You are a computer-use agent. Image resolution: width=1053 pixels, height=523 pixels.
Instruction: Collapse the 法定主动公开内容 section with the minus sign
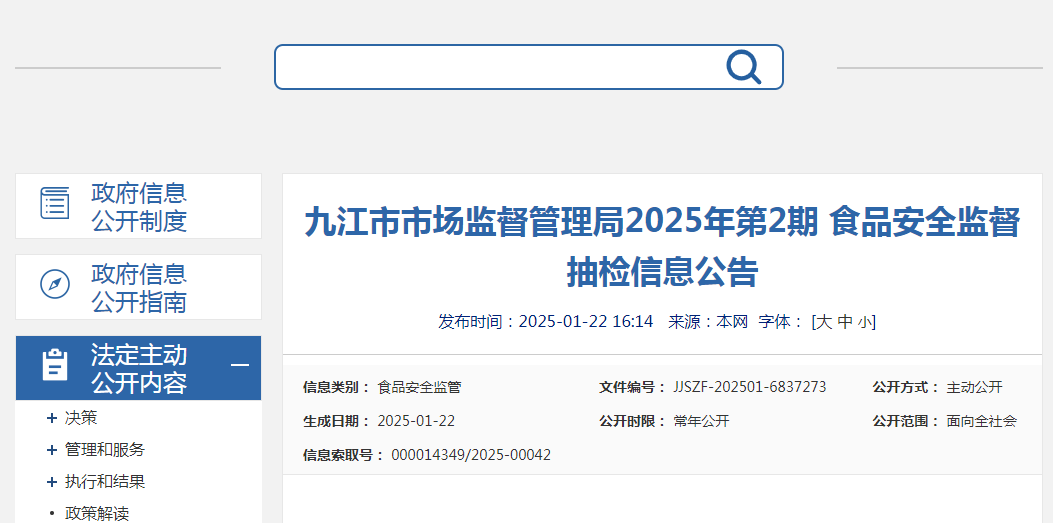(x=240, y=365)
